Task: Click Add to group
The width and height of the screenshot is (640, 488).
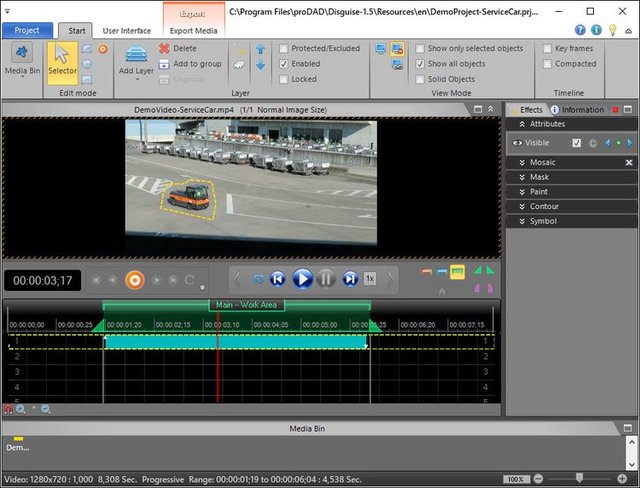Action: pos(190,63)
